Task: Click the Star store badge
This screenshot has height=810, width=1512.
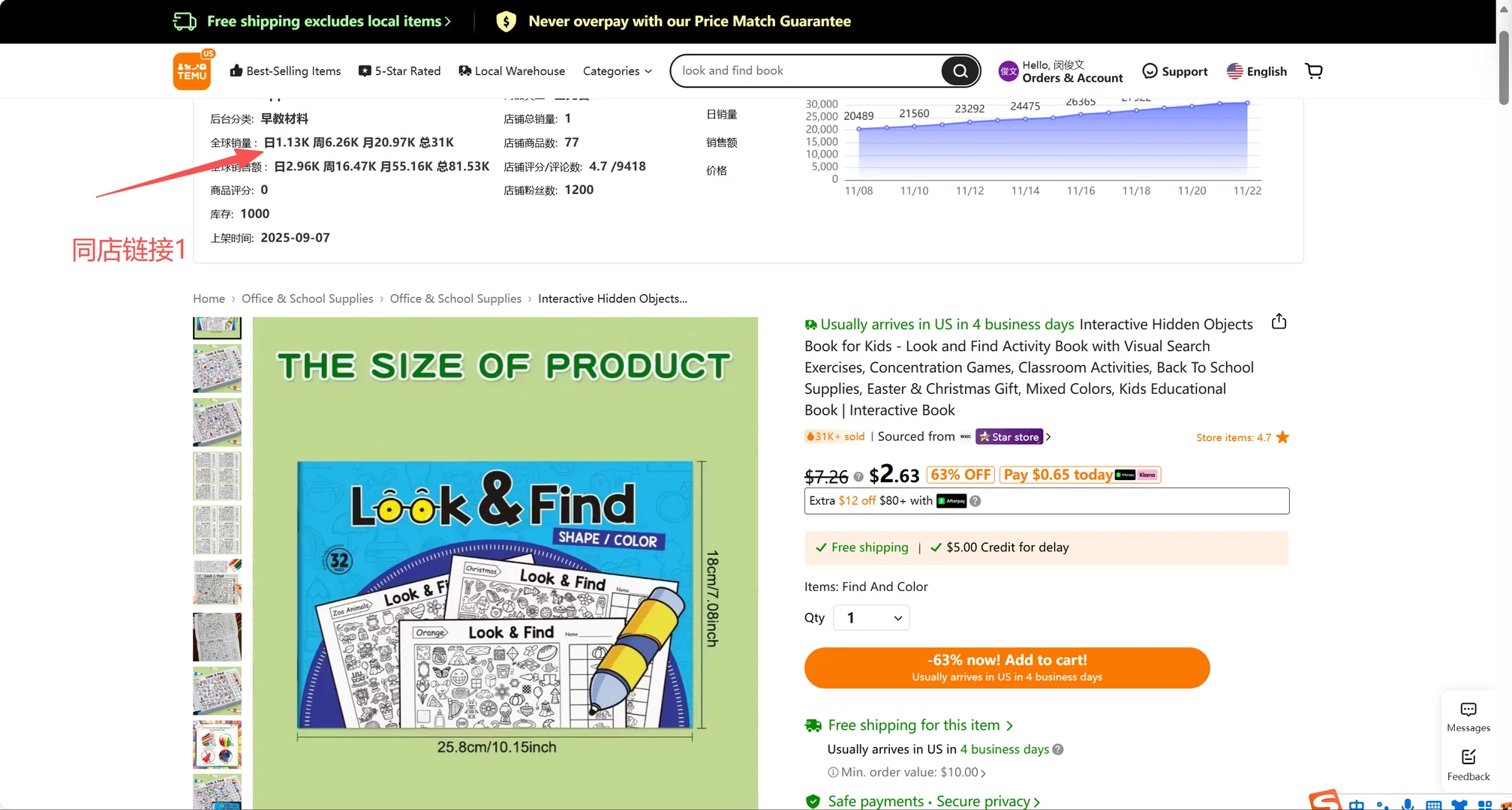Action: (x=1009, y=436)
